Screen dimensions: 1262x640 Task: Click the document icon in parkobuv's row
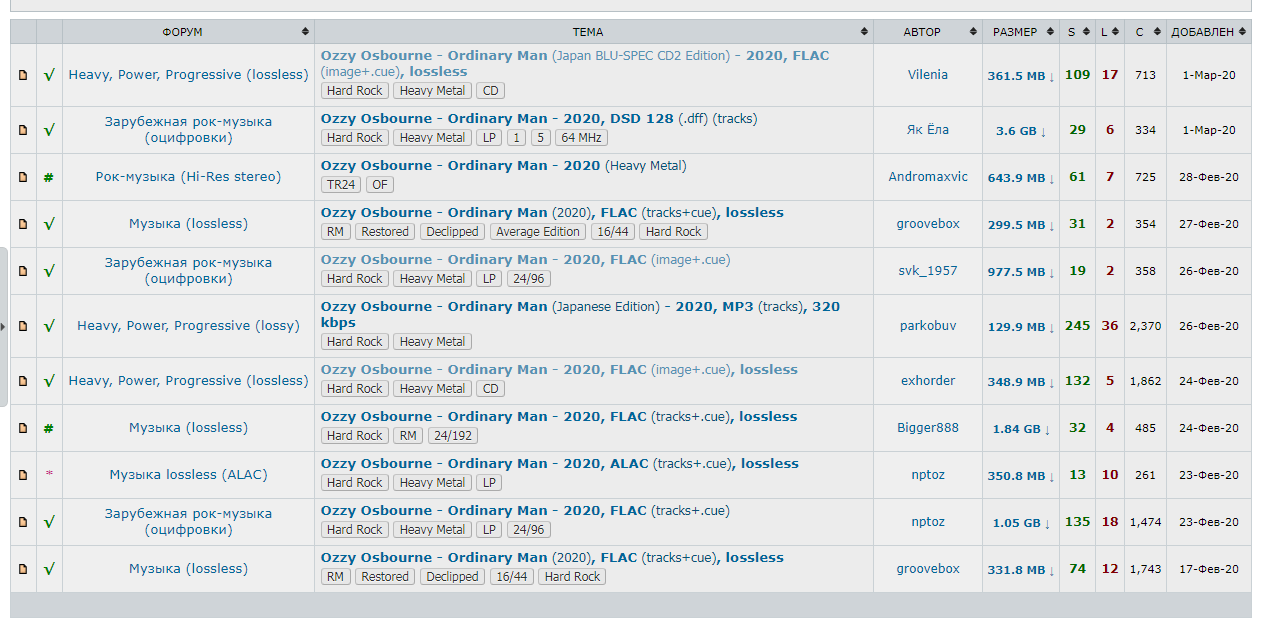(23, 326)
